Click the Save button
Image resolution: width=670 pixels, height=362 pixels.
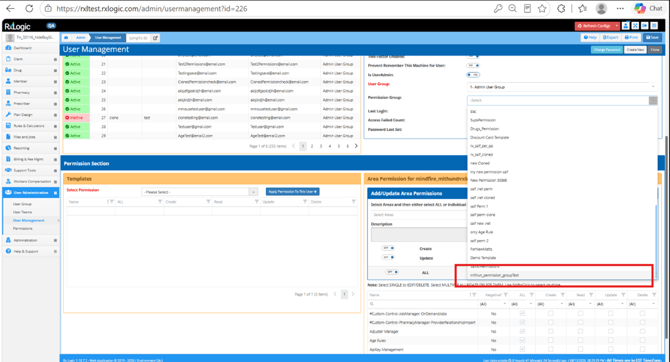(652, 38)
